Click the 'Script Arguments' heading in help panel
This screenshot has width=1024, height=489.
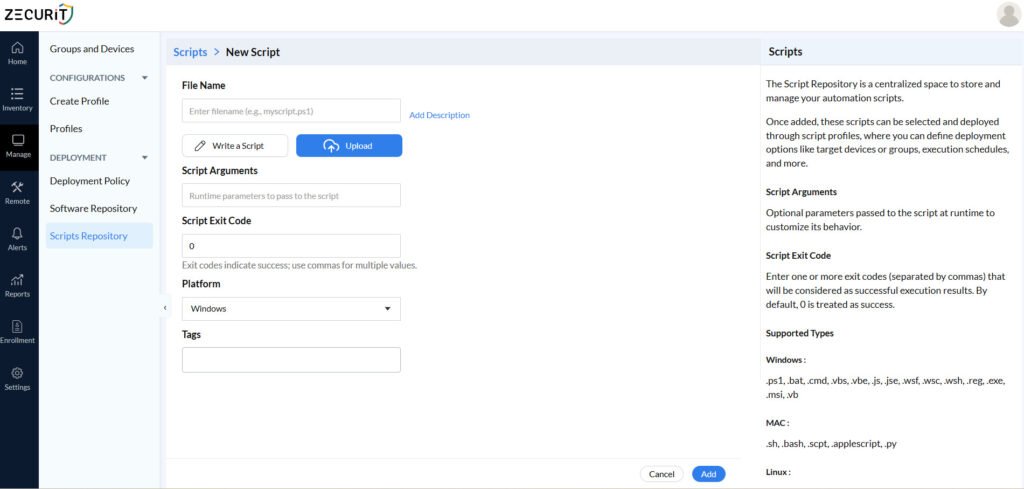801,192
